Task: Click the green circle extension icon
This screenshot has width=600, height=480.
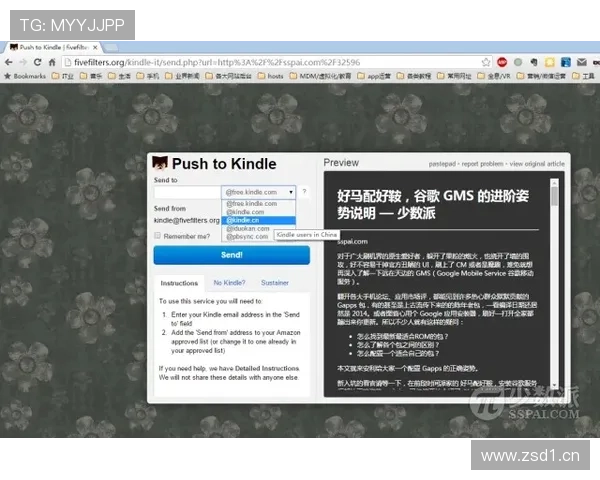Action: pos(518,62)
